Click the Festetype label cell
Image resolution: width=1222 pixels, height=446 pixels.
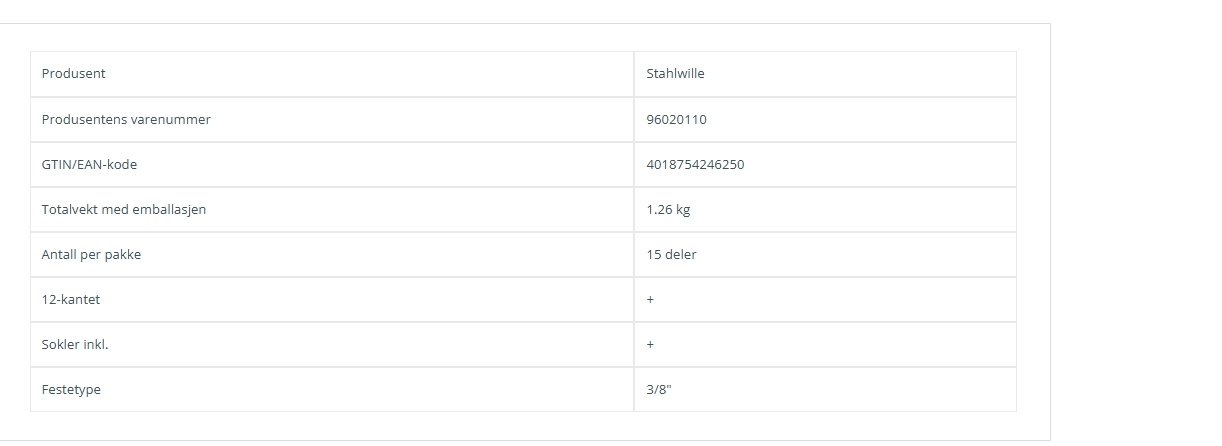pyautogui.click(x=332, y=389)
